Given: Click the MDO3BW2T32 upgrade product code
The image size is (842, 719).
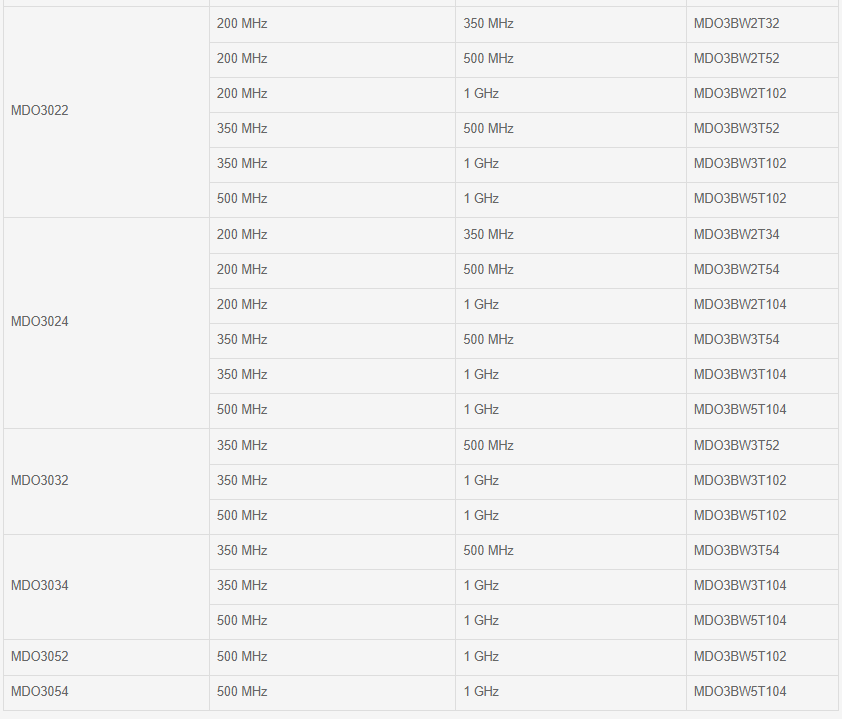Looking at the screenshot, I should coord(736,24).
